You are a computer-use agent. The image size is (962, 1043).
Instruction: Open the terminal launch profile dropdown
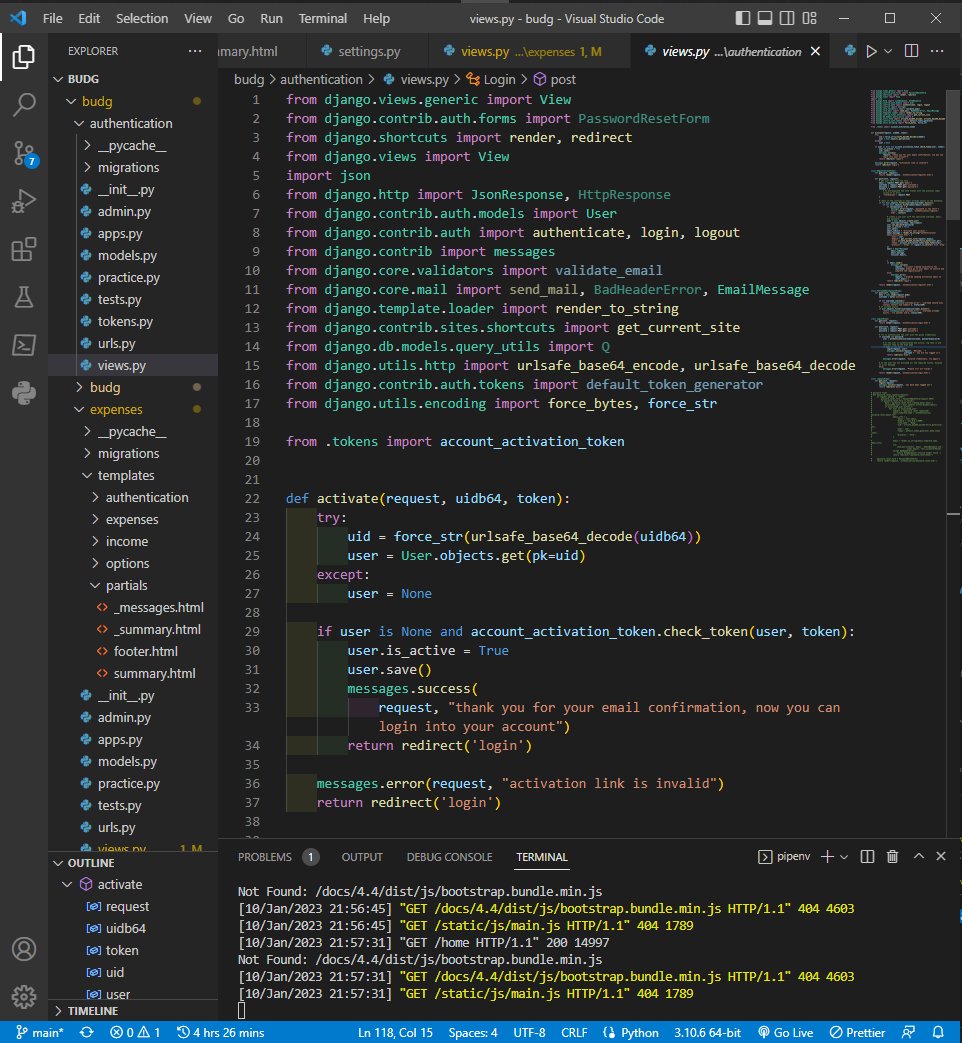click(844, 857)
